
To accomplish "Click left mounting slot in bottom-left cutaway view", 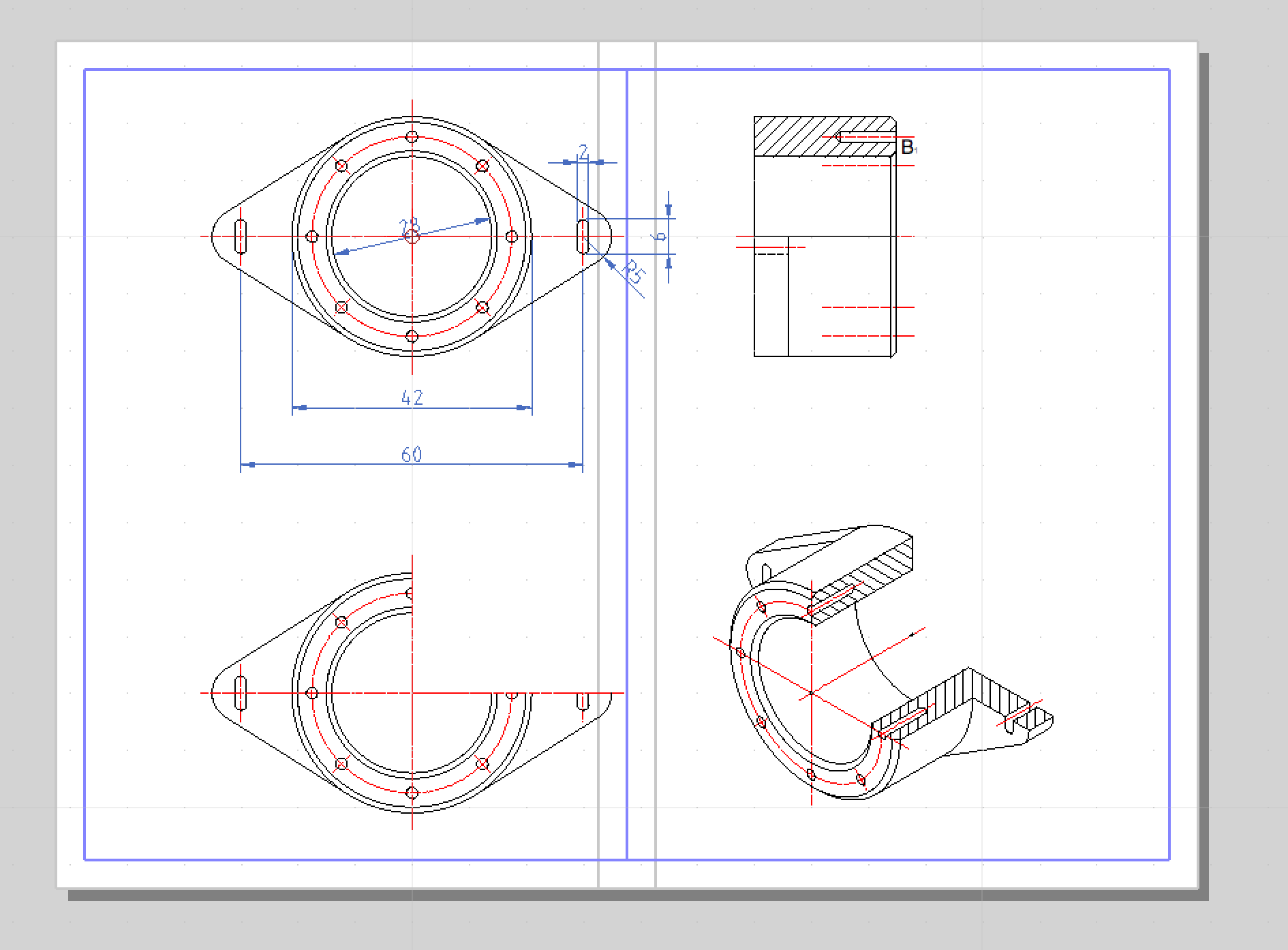I will coord(241,693).
